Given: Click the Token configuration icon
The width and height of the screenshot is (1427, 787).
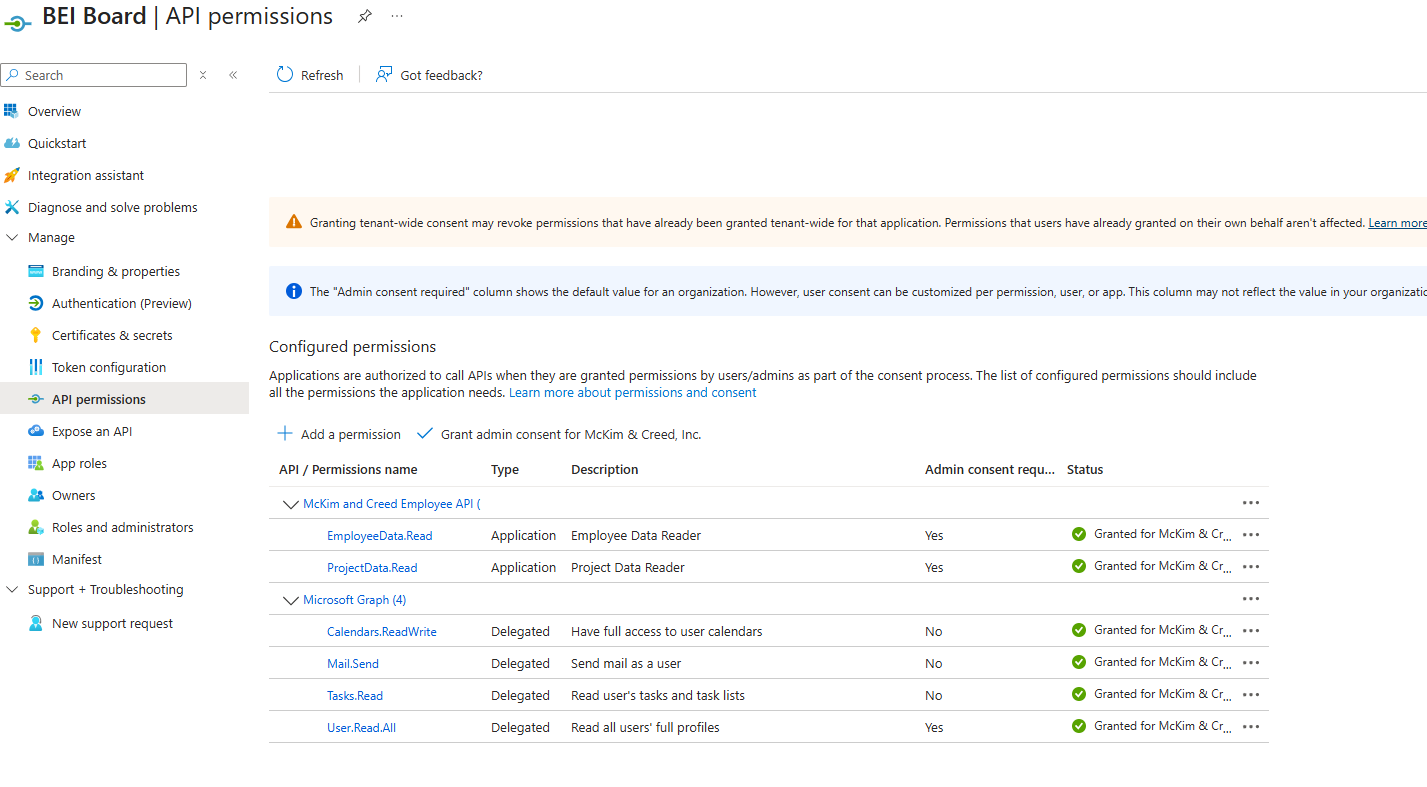Looking at the screenshot, I should point(36,367).
